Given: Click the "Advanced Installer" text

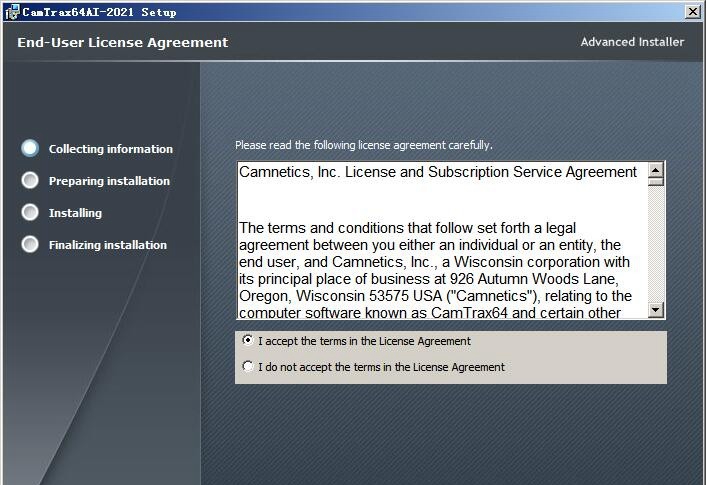Looking at the screenshot, I should [632, 42].
